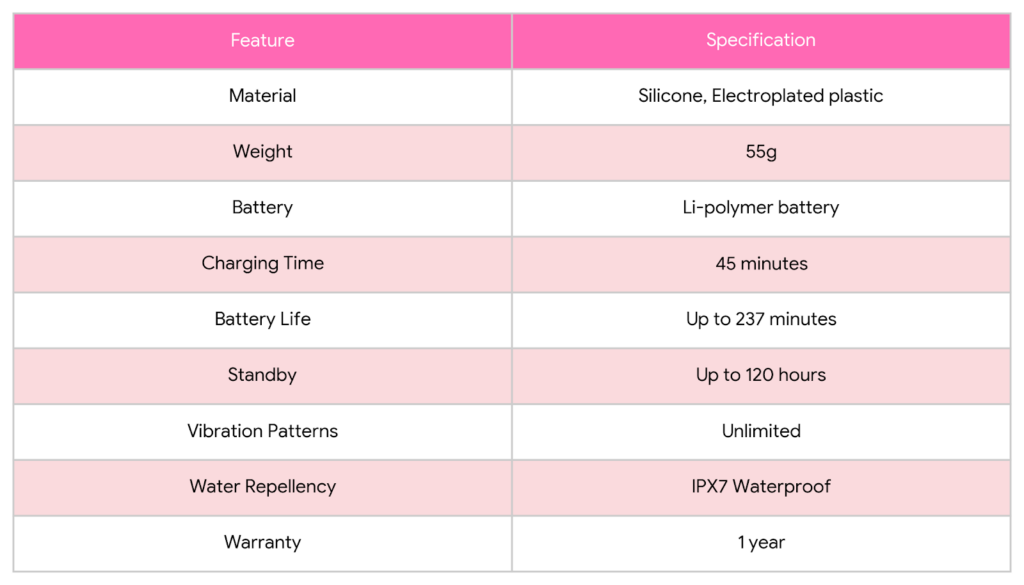This screenshot has height=585, width=1024.
Task: Click the IPX7 Waterproof cell
Action: click(760, 487)
